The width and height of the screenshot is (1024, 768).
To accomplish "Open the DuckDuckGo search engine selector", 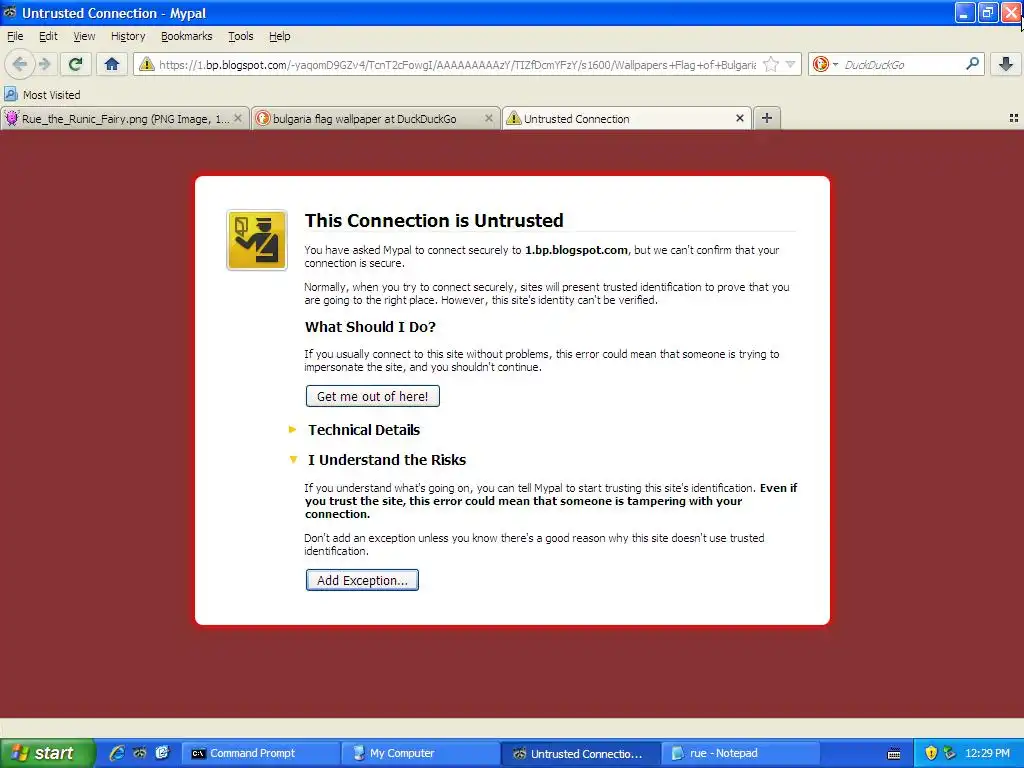I will [825, 64].
